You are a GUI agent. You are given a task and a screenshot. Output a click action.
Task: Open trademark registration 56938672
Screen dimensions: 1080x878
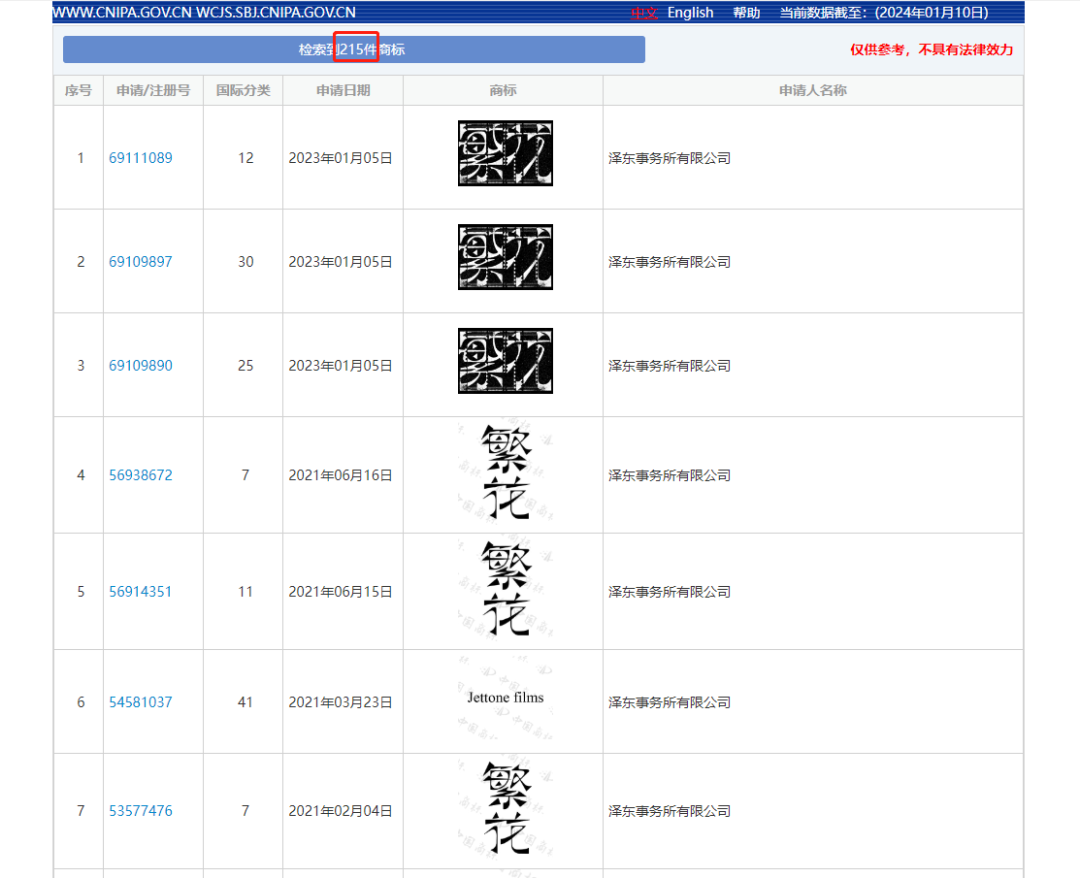coord(141,475)
